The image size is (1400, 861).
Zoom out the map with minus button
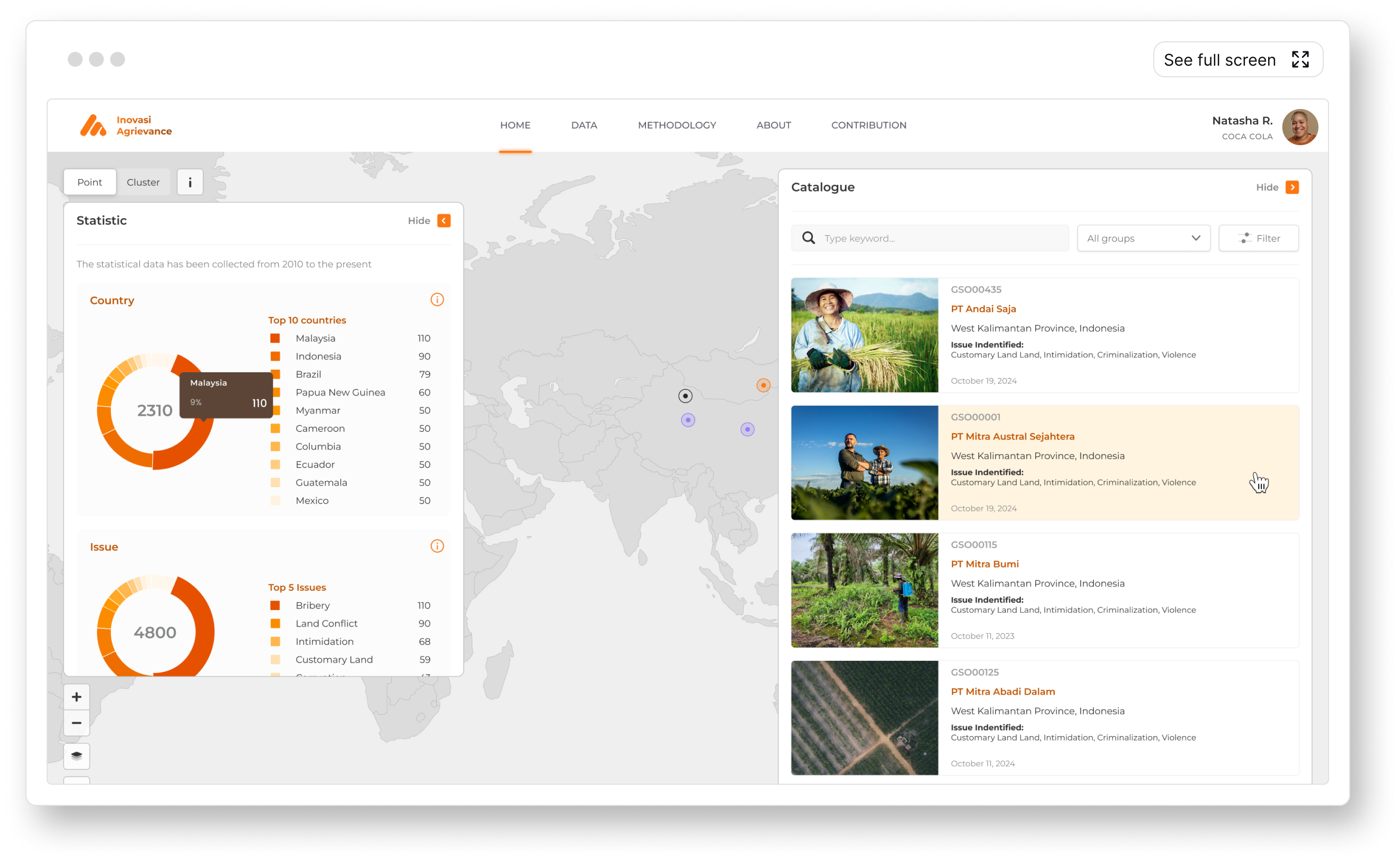point(77,723)
